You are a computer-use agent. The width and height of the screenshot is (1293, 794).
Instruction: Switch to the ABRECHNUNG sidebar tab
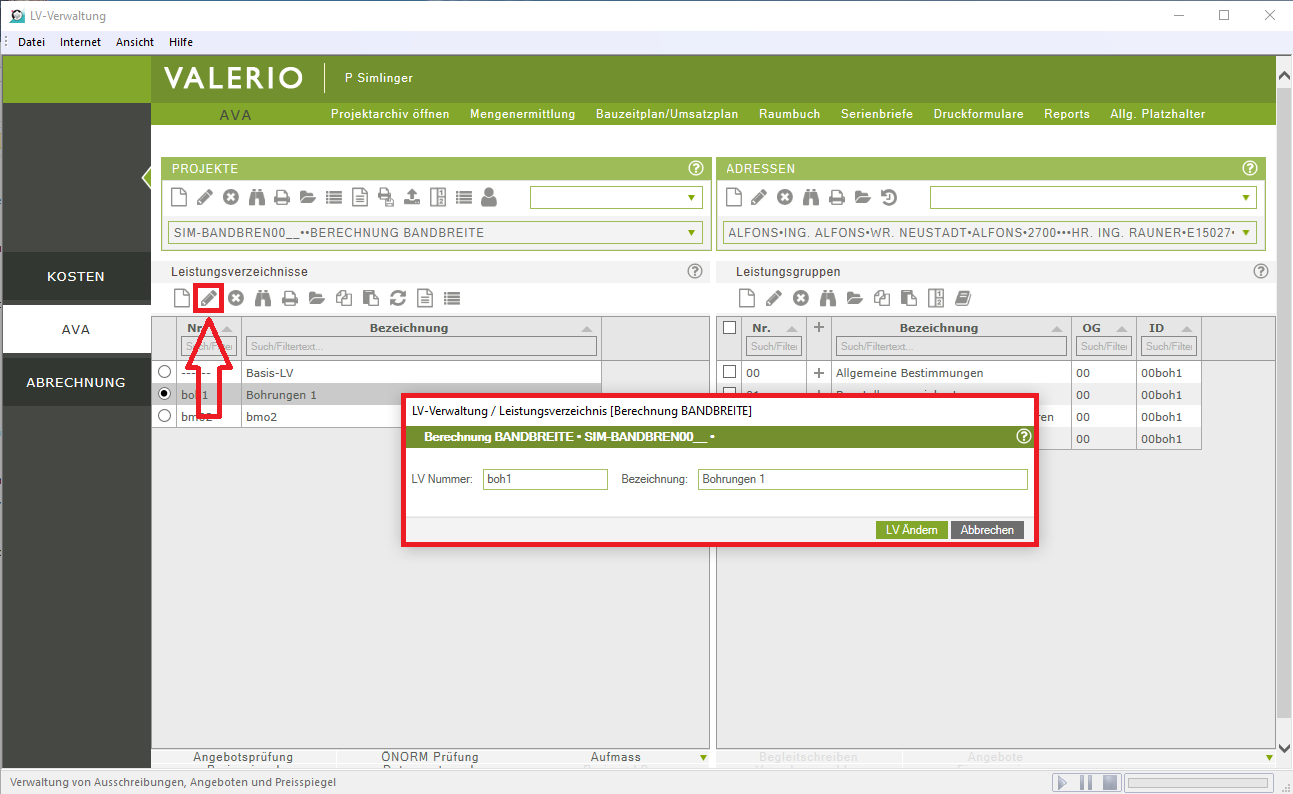(76, 382)
